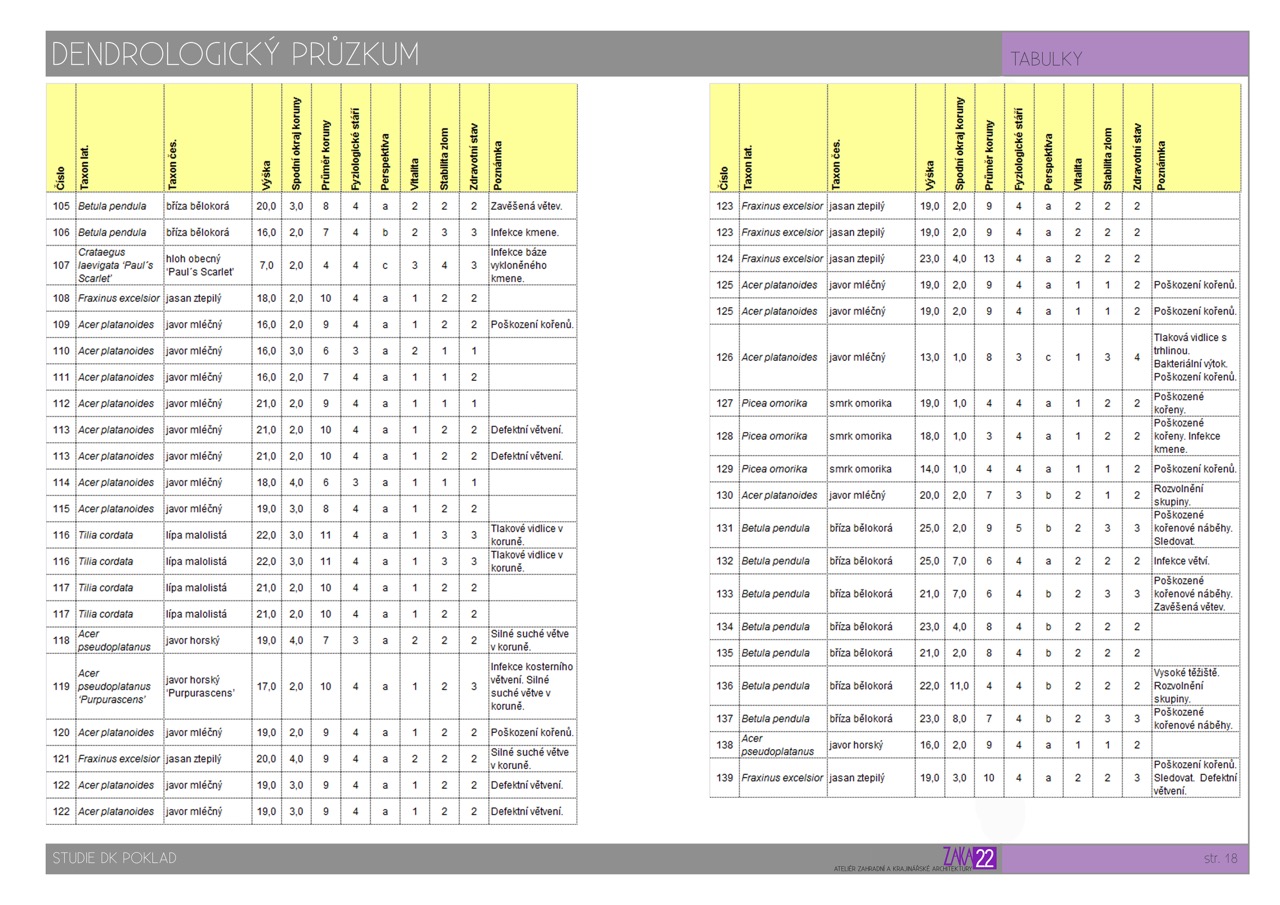Click the note starting 'Infekce kosterního větvení'
Image resolution: width=1280 pixels, height=905 pixels.
[x=532, y=686]
